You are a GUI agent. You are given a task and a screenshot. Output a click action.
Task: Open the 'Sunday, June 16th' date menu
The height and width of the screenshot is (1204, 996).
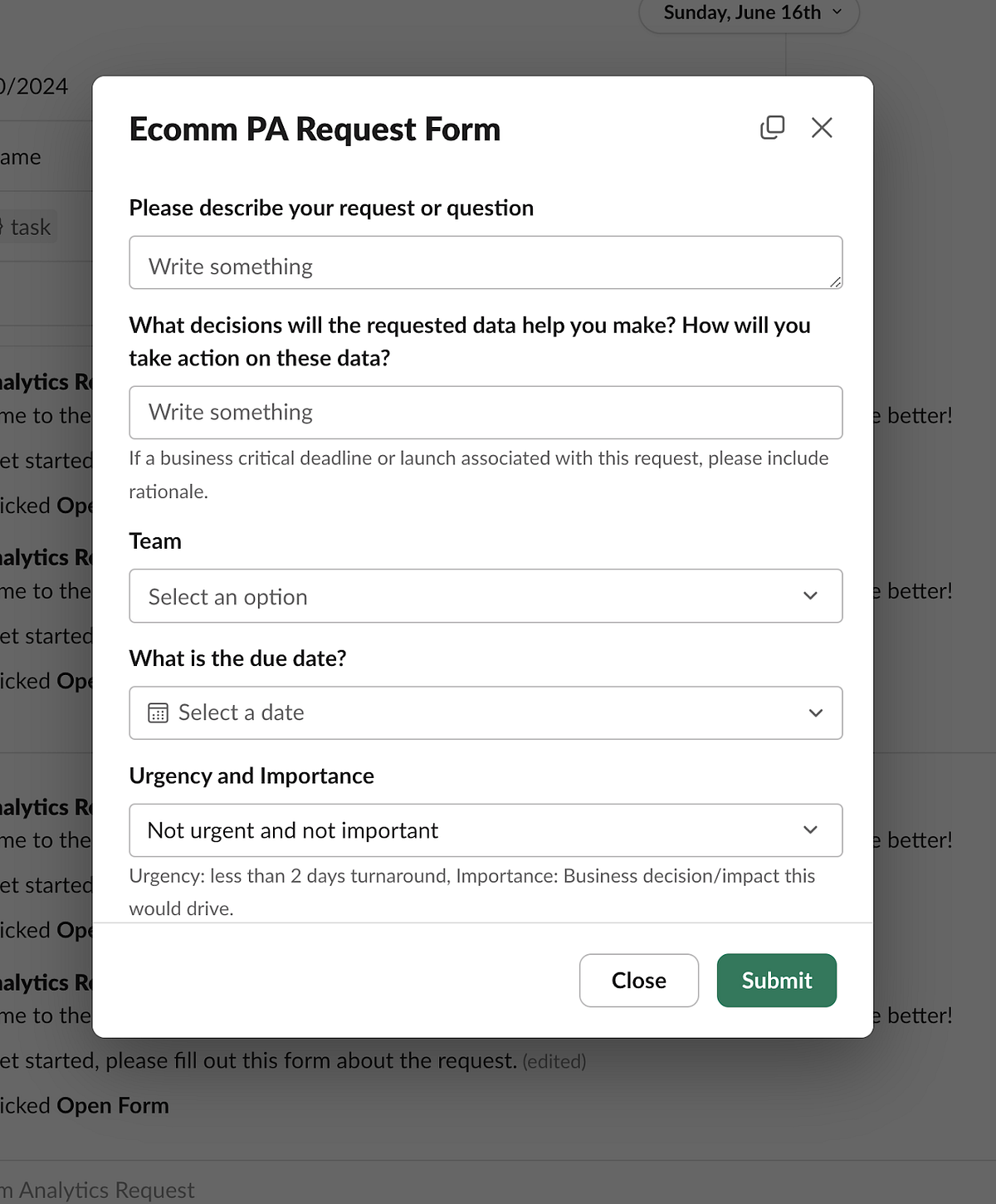click(747, 12)
